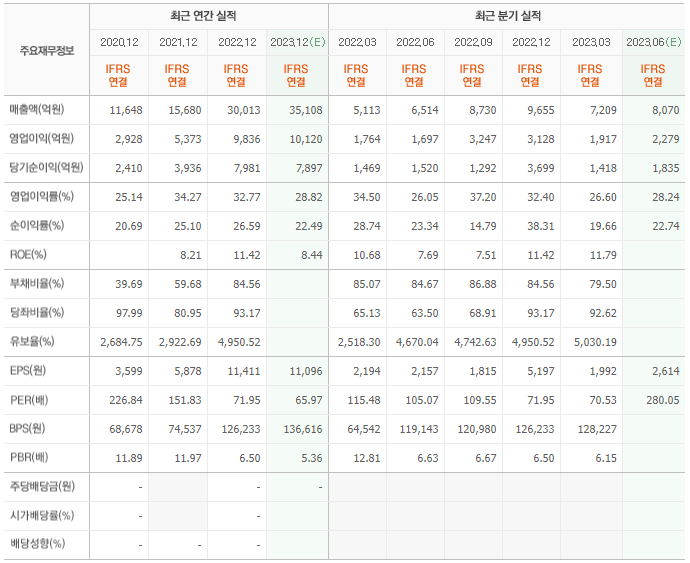Image resolution: width=690 pixels, height=563 pixels.
Task: Click the 부채비율(%) row label
Action: tap(37, 283)
